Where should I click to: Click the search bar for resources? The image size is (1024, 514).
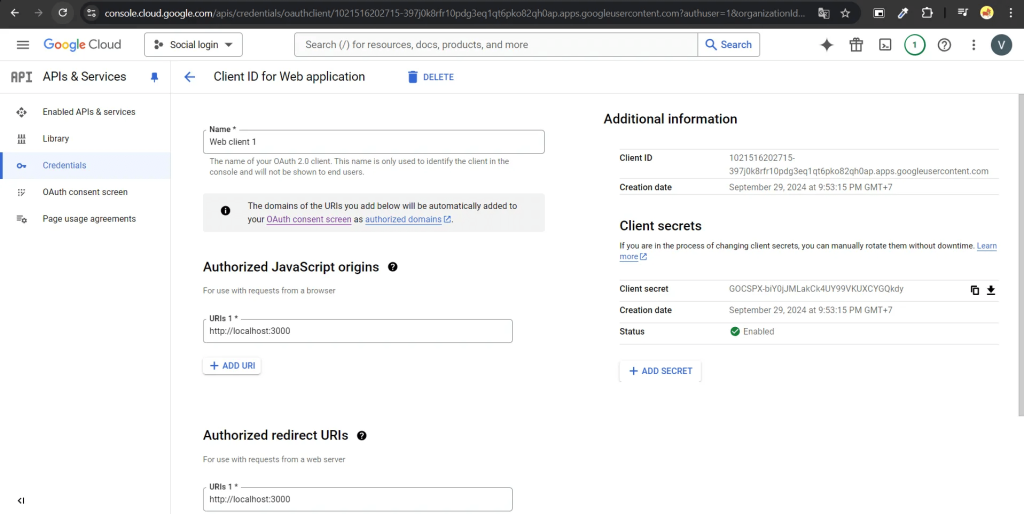496,45
